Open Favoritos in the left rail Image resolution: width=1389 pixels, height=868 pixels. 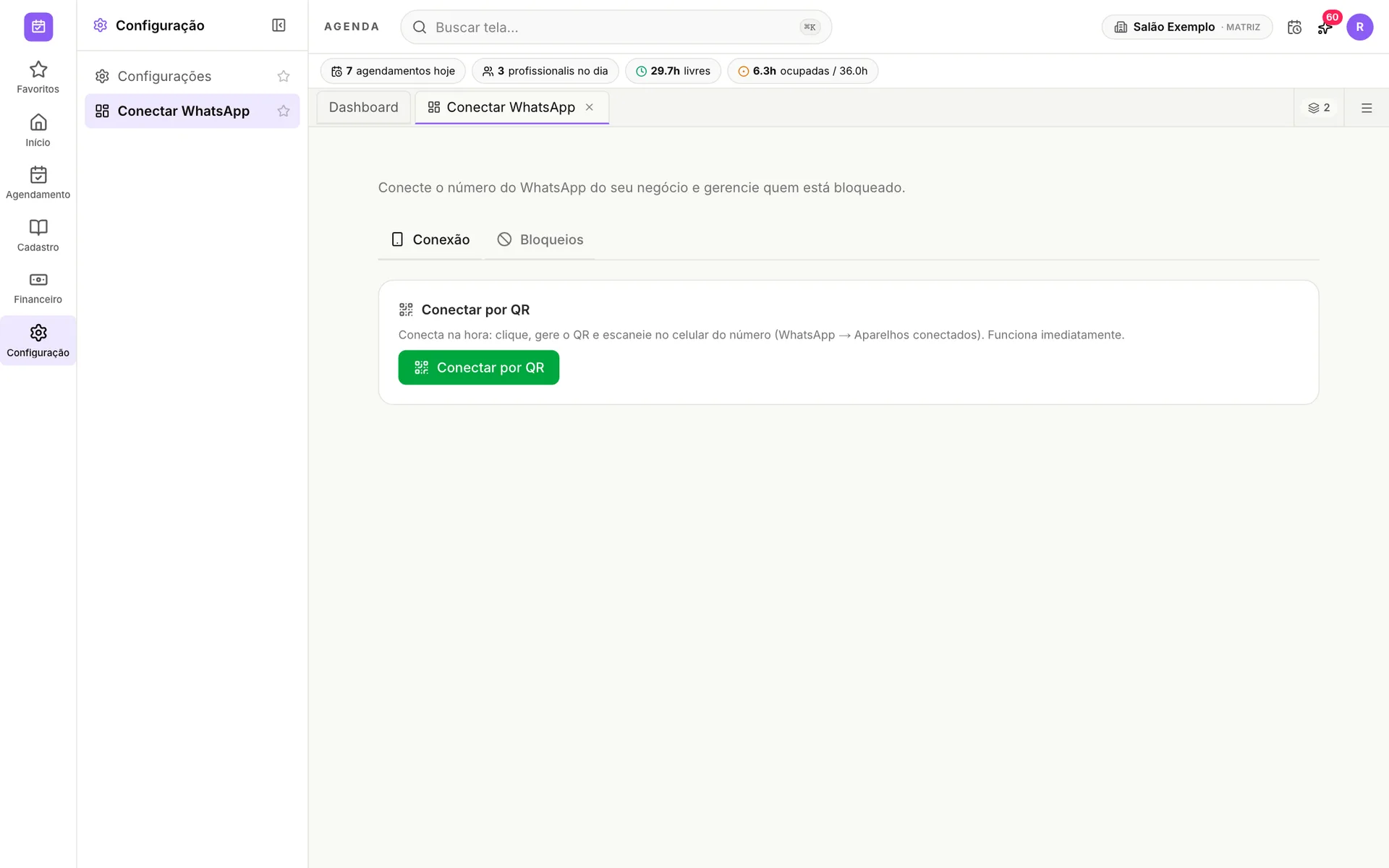click(x=38, y=77)
